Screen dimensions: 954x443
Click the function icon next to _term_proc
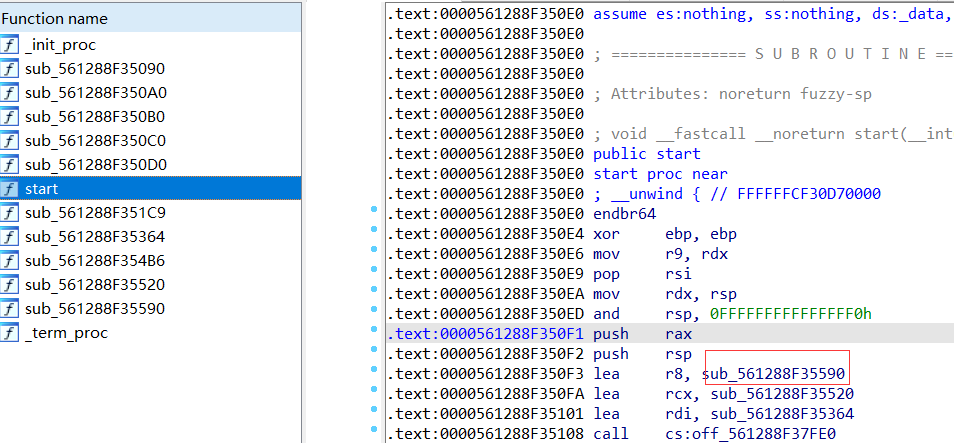pos(10,333)
